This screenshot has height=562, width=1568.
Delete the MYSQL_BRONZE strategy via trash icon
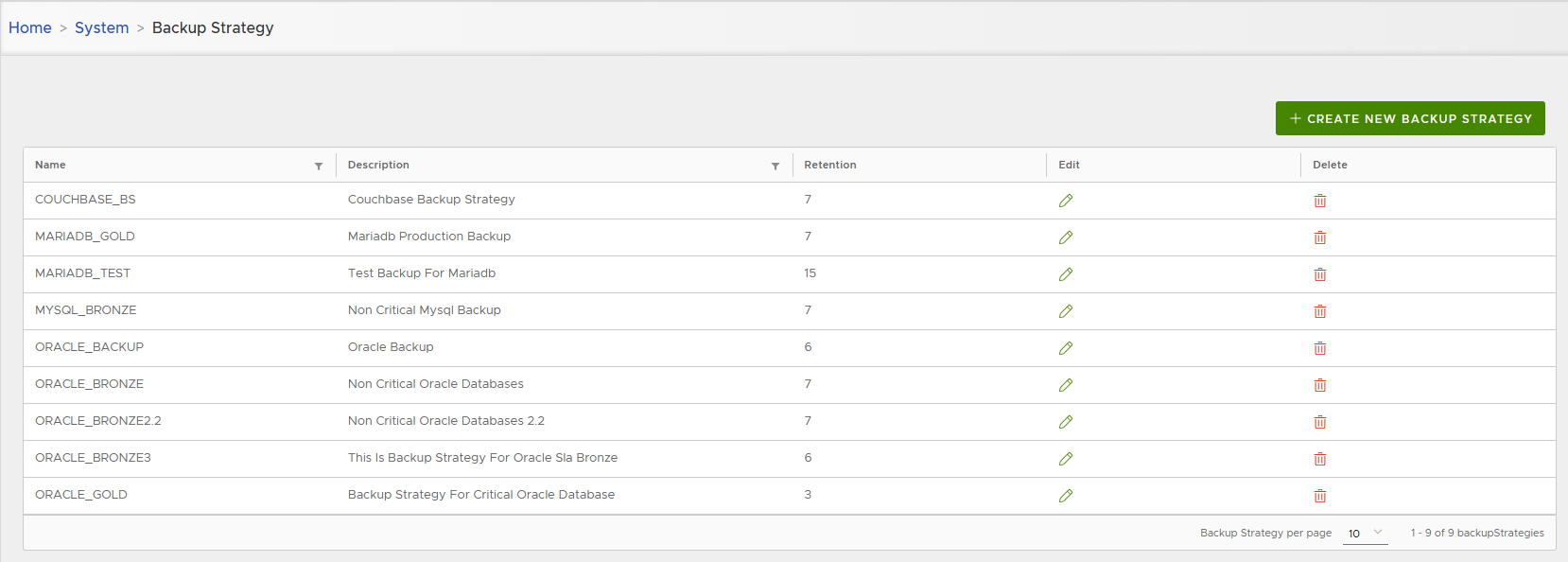tap(1320, 311)
